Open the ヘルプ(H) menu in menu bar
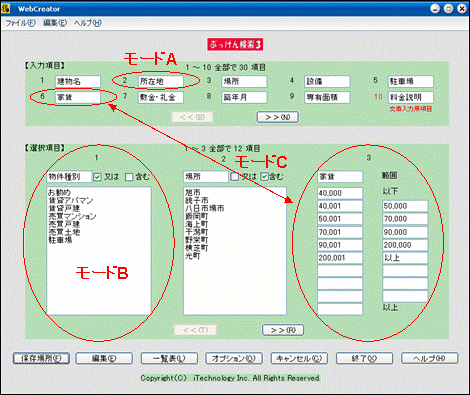Image resolution: width=470 pixels, height=395 pixels. point(88,23)
